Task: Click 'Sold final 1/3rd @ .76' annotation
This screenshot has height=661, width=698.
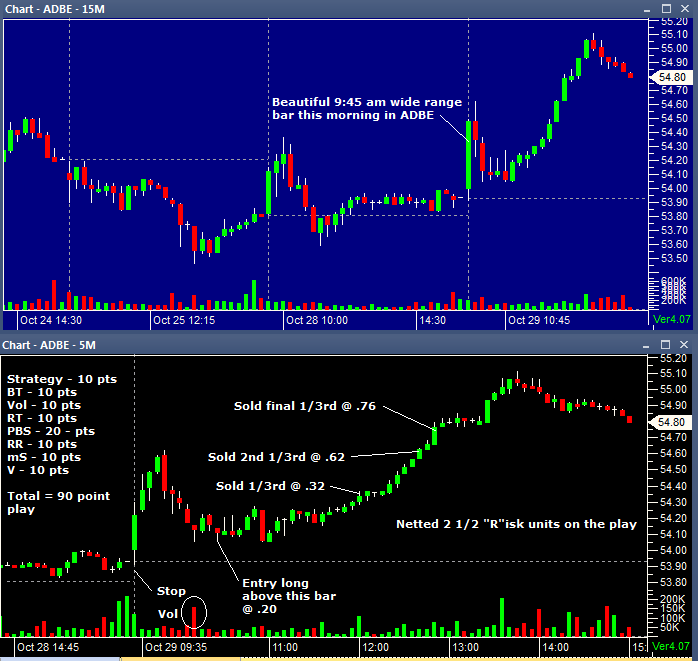Action: click(305, 406)
